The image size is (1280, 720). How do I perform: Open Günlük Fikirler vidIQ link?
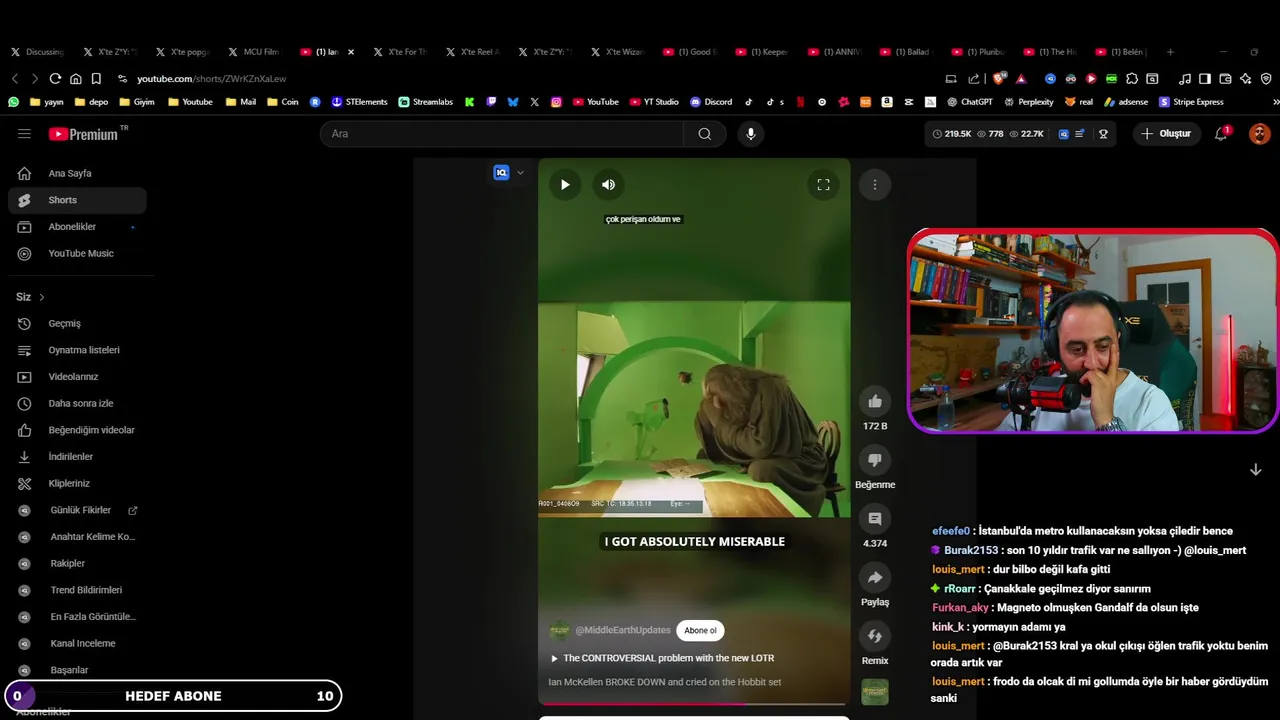tap(77, 510)
